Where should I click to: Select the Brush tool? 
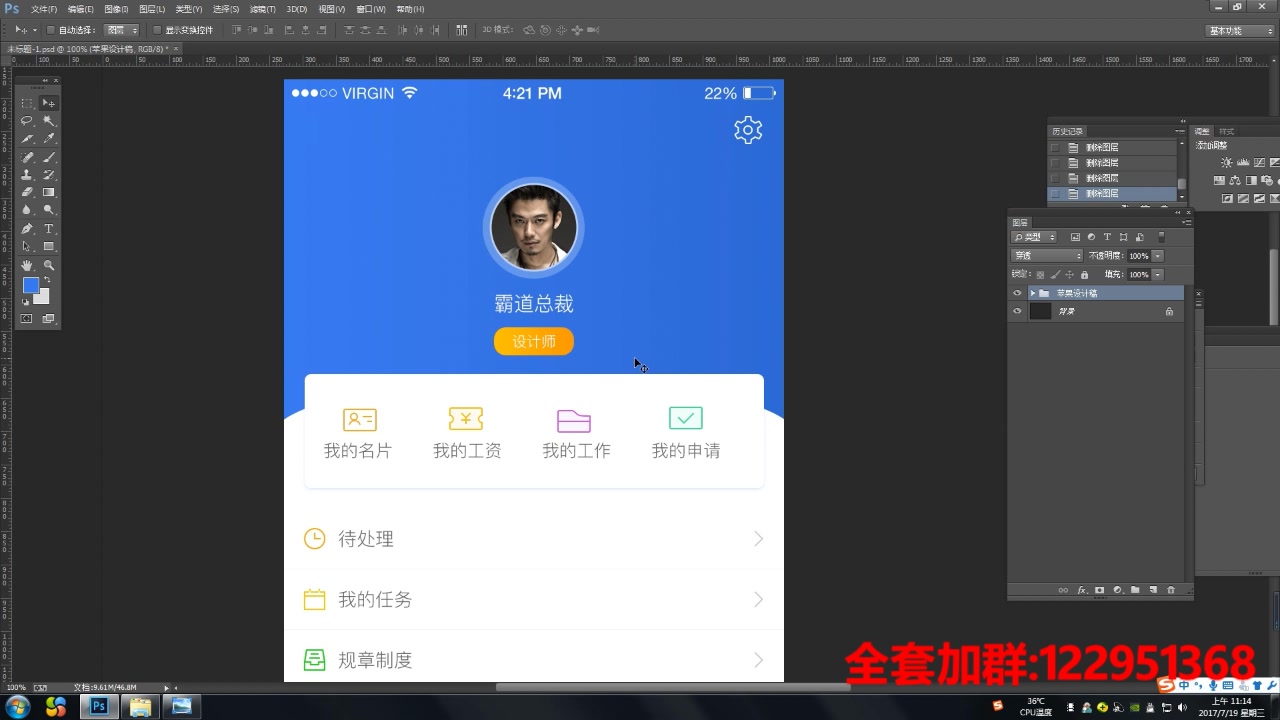coord(48,157)
